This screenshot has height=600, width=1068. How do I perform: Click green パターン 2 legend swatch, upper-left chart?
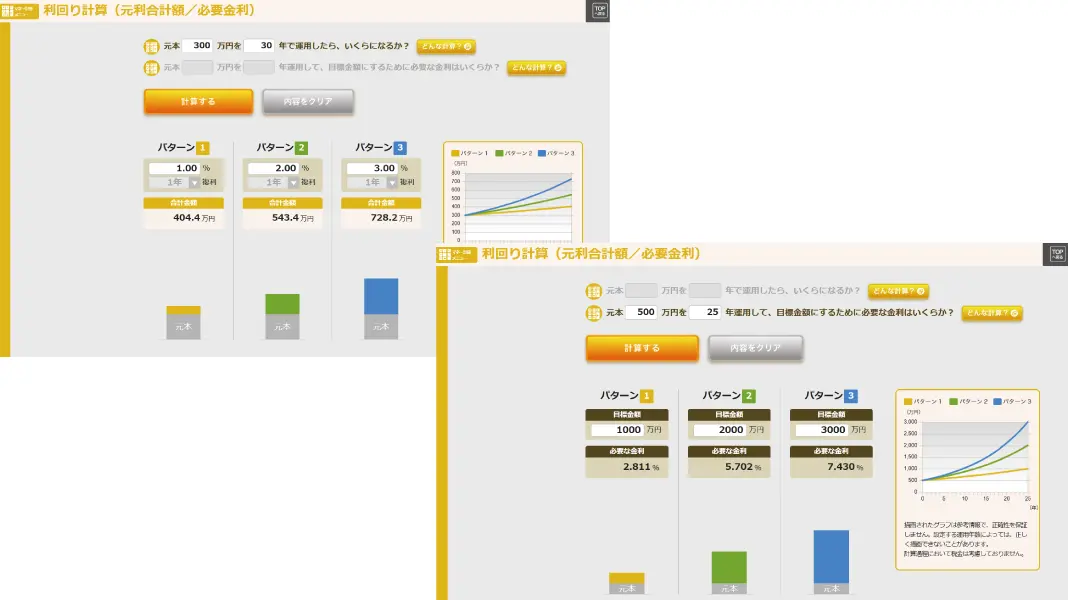[499, 153]
